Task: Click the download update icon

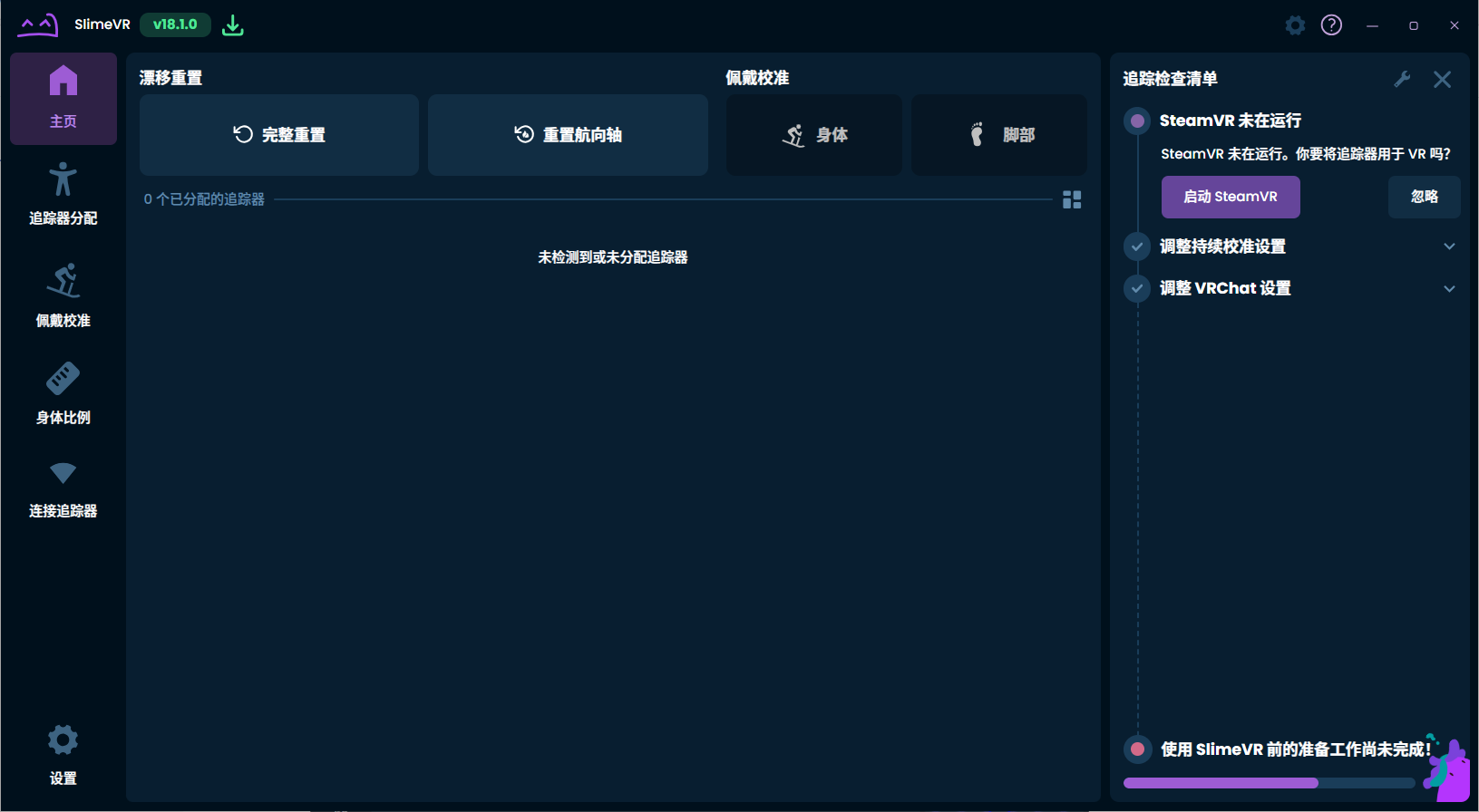Action: 233,25
